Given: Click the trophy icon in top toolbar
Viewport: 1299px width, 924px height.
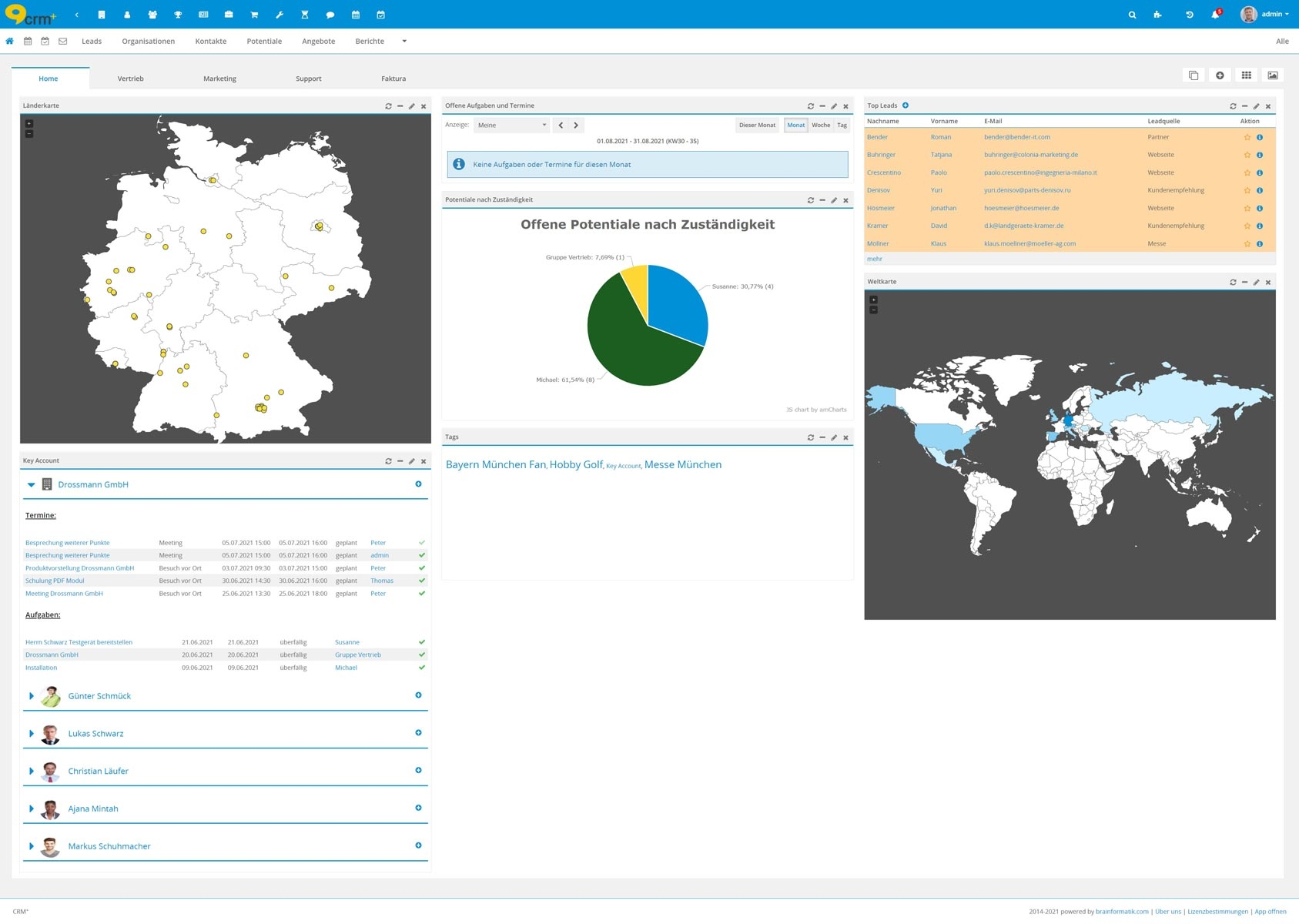Looking at the screenshot, I should click(178, 15).
